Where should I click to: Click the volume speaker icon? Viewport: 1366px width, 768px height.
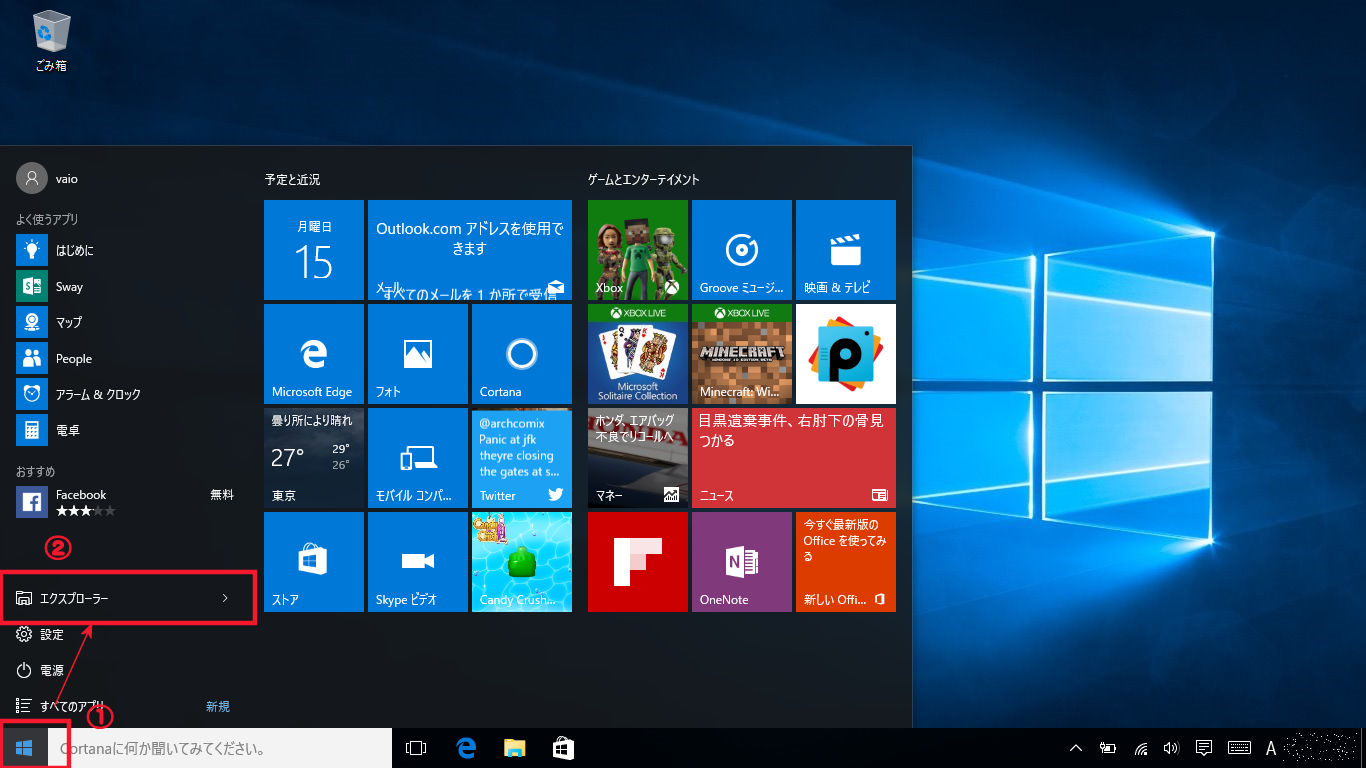coord(1171,748)
